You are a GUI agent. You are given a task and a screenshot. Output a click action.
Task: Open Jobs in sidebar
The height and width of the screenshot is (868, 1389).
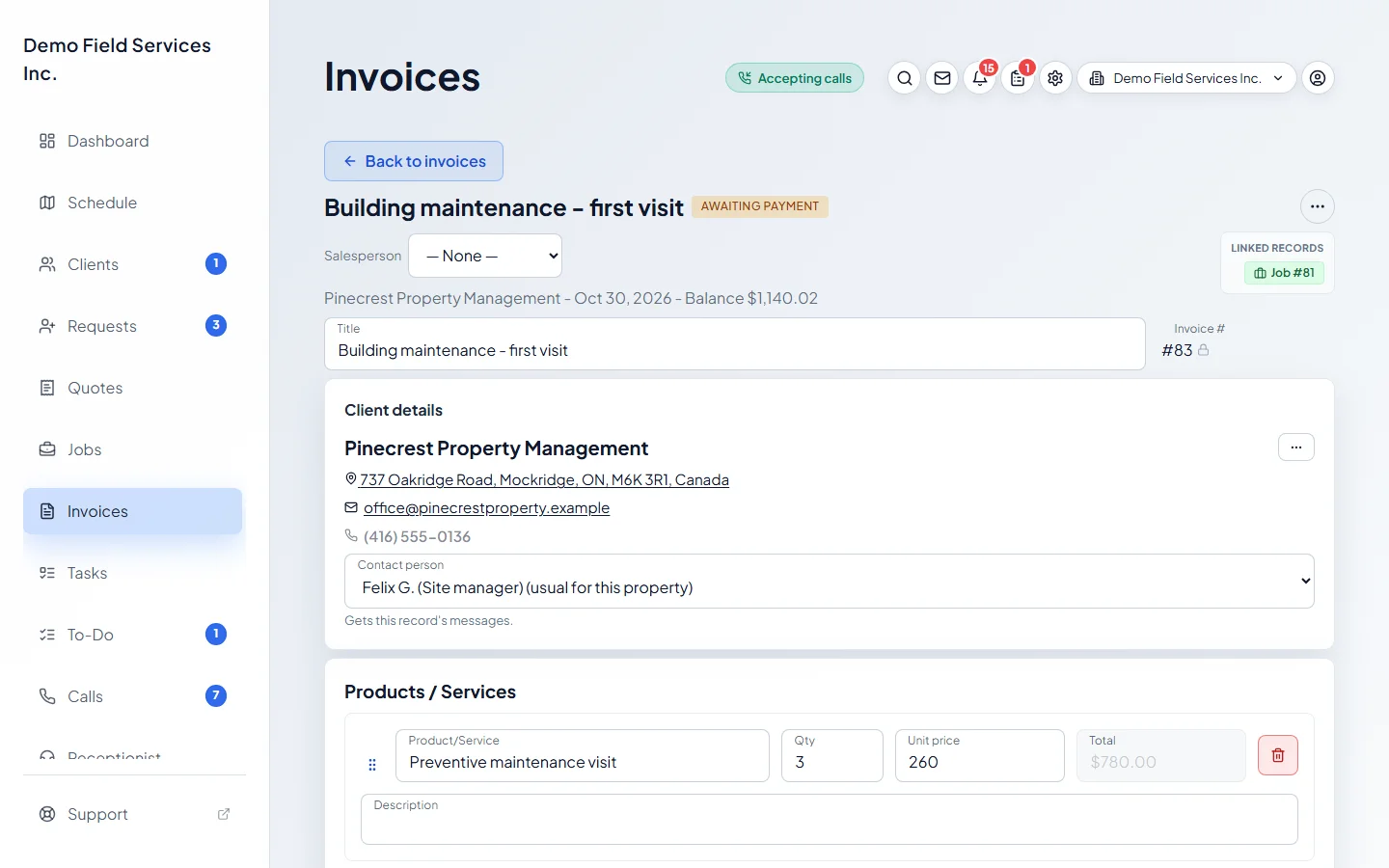[133, 449]
